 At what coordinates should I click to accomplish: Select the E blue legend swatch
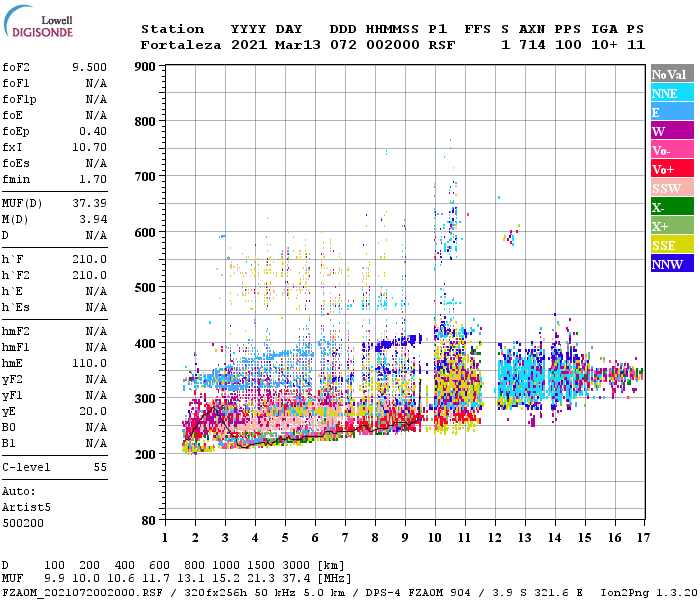pyautogui.click(x=672, y=112)
